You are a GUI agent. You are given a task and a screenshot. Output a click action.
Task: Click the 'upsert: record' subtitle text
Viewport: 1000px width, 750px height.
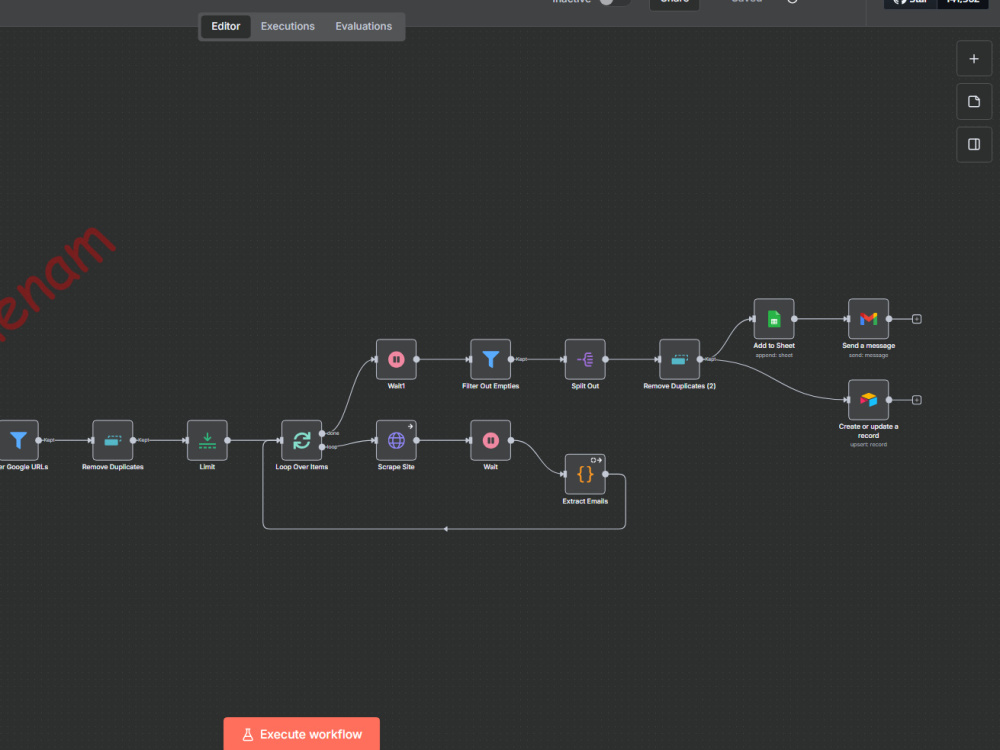pos(868,445)
